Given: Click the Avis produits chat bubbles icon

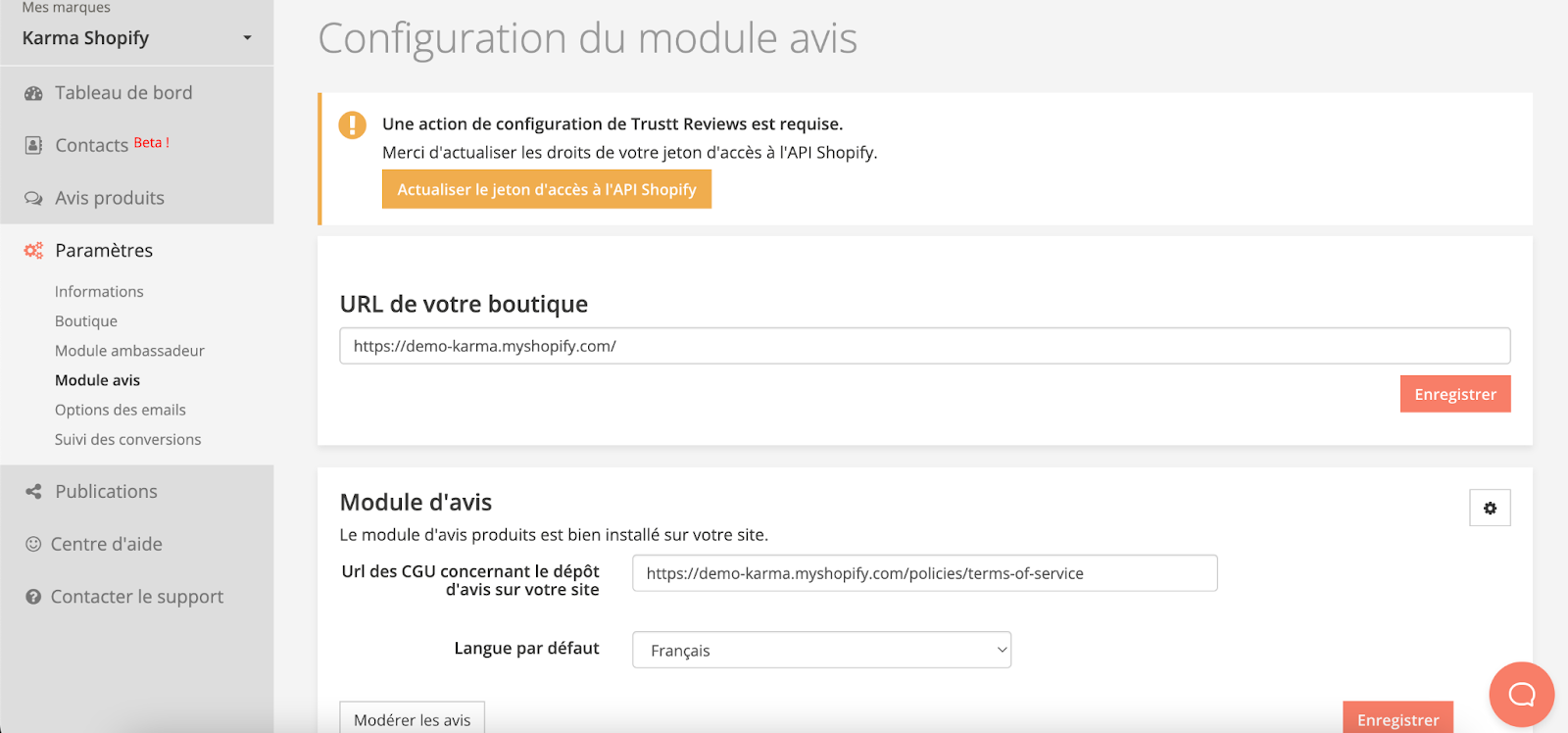Looking at the screenshot, I should pyautogui.click(x=33, y=198).
